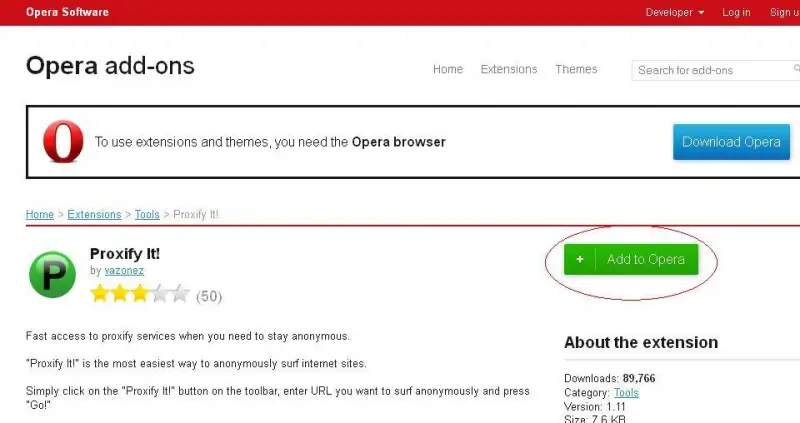Click the Version: 1.11 text

coord(595,407)
